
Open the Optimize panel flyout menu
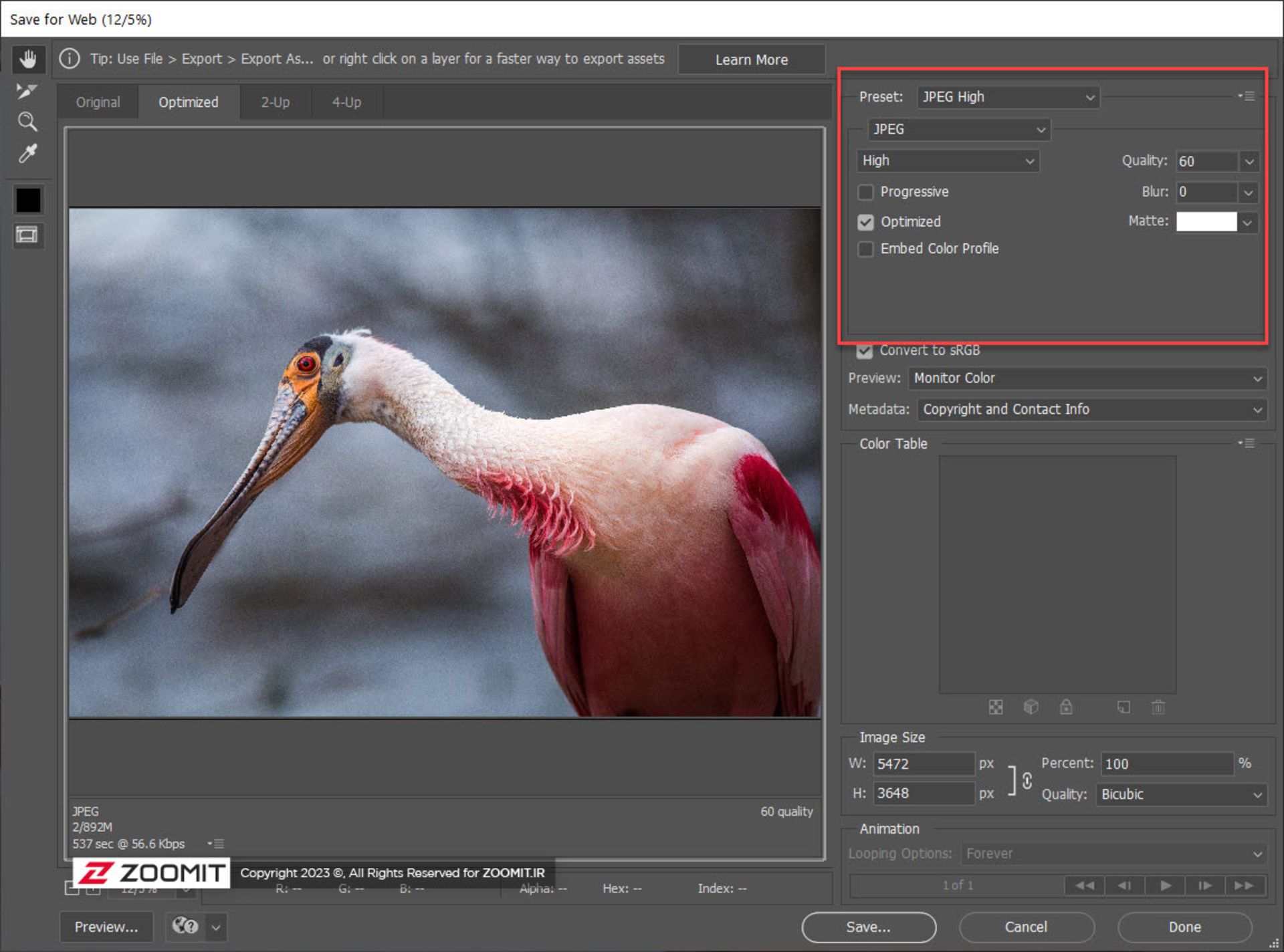point(1247,96)
